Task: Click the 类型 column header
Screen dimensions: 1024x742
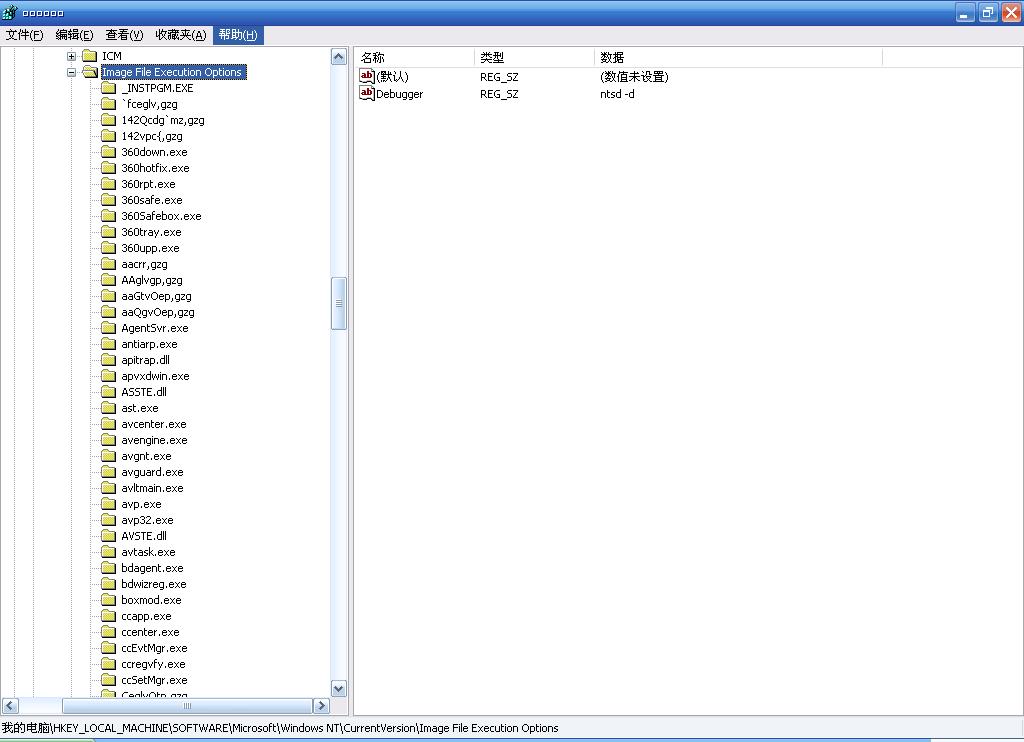Action: [x=534, y=57]
